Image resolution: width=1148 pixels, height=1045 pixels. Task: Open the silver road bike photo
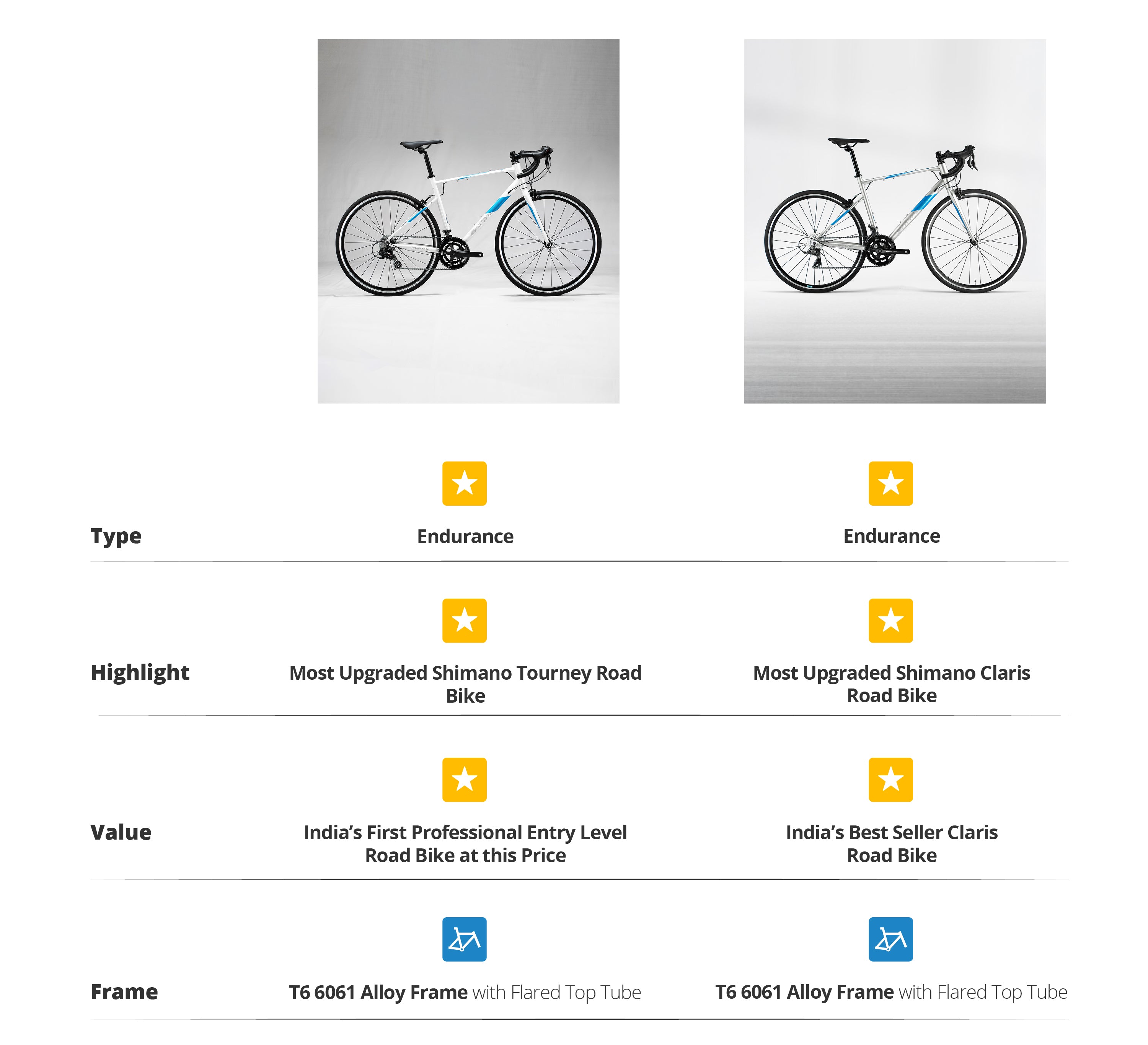point(894,221)
